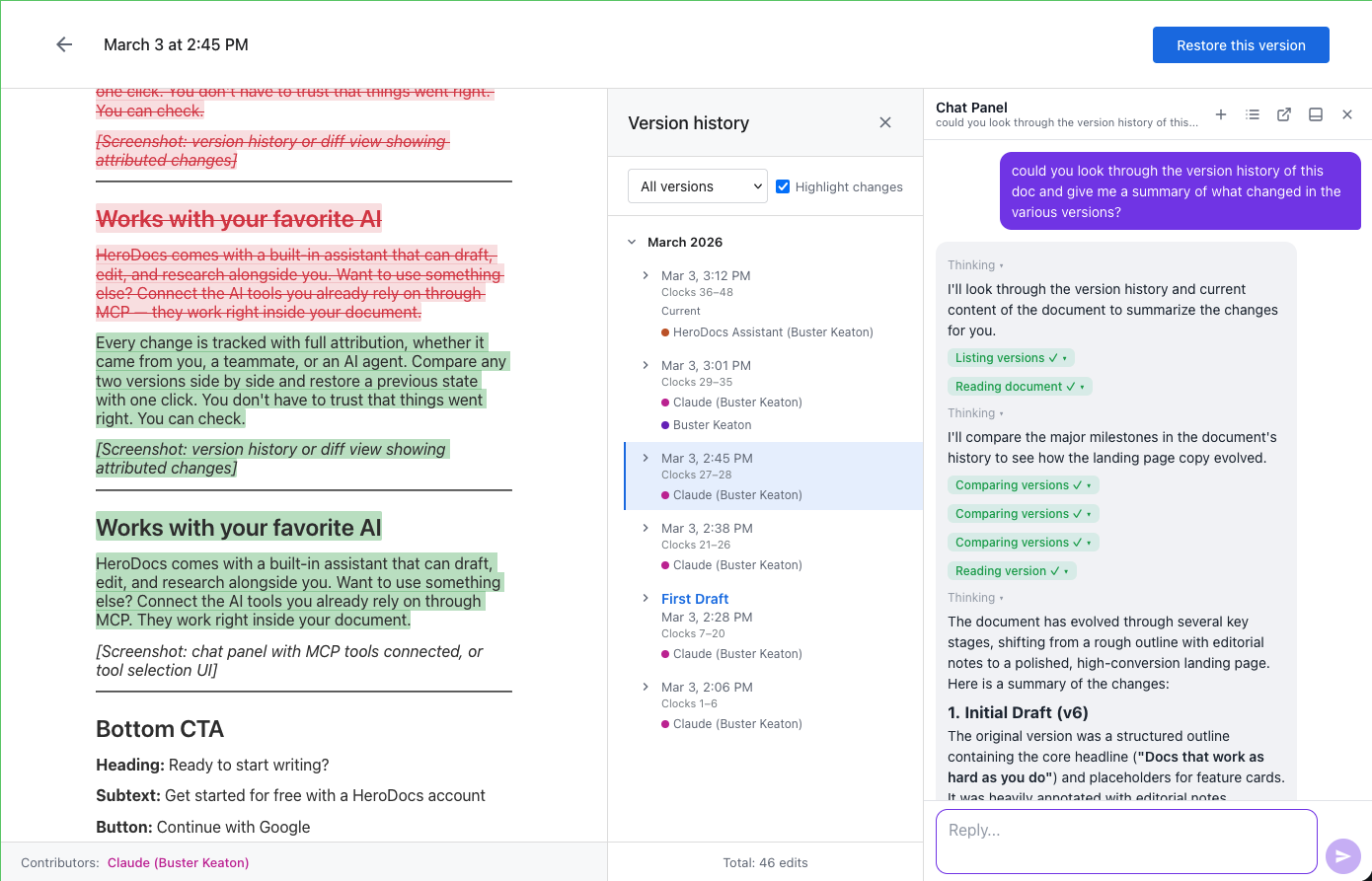Expand the Reading document tool result
Screen dimensions: 1372x881
pos(1020,386)
